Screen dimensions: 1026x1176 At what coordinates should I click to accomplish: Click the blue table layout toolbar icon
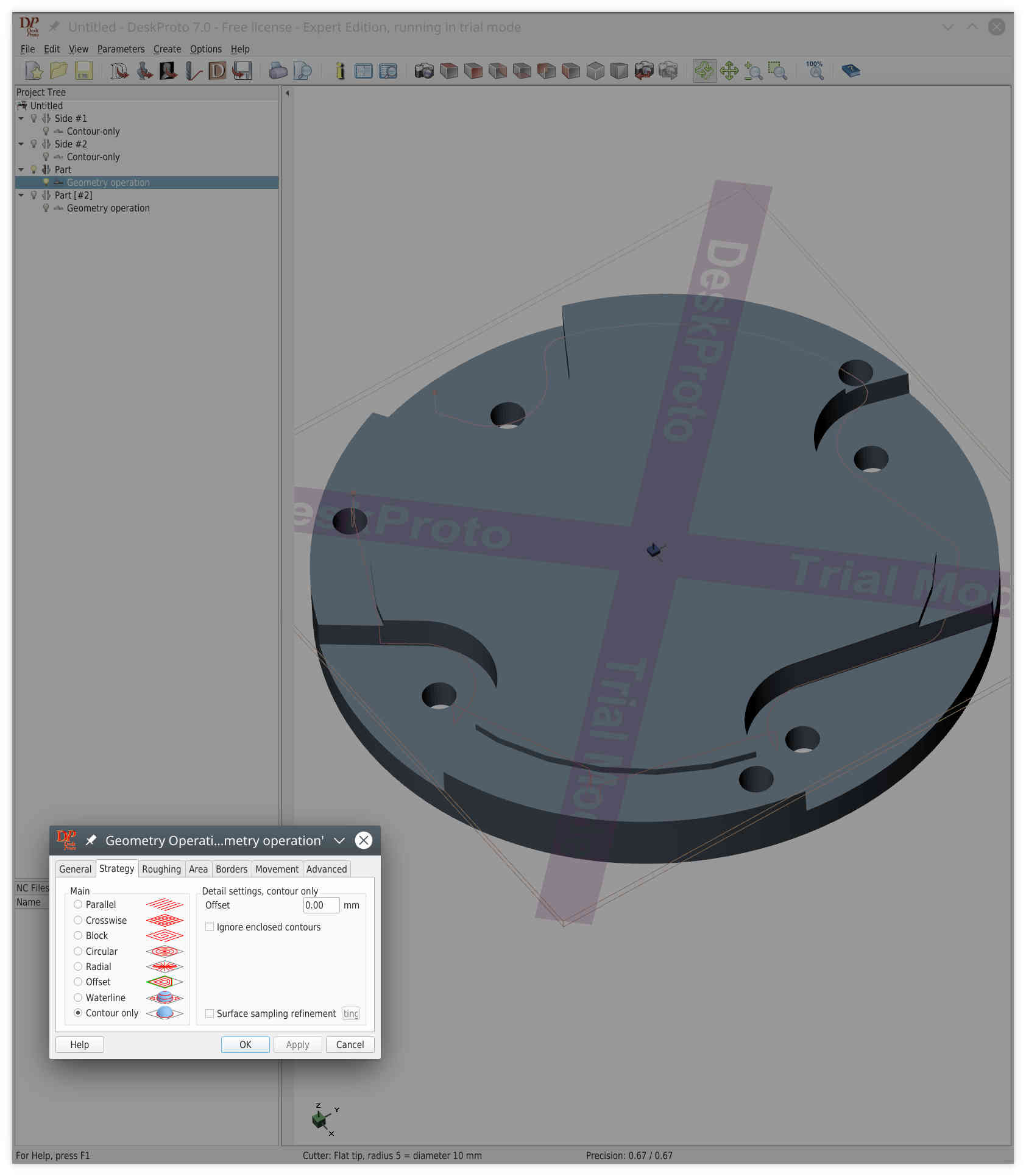click(x=364, y=71)
